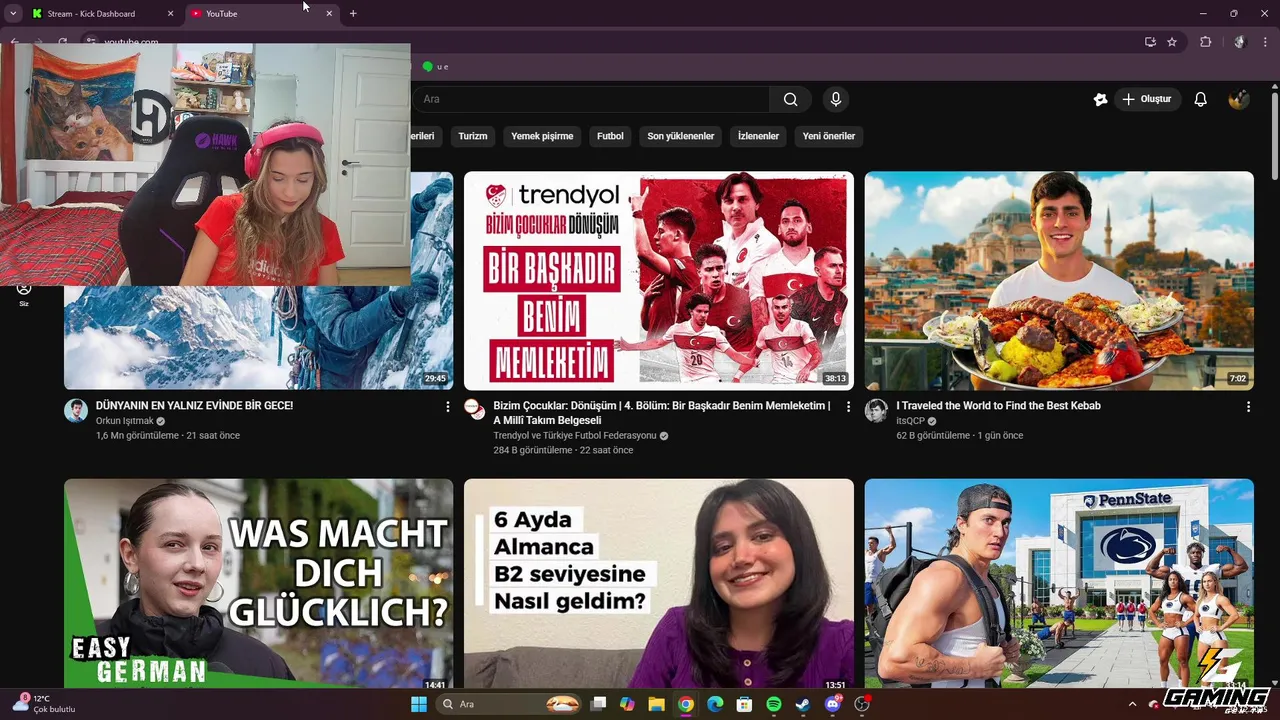Open Spotify from the taskbar

click(774, 704)
